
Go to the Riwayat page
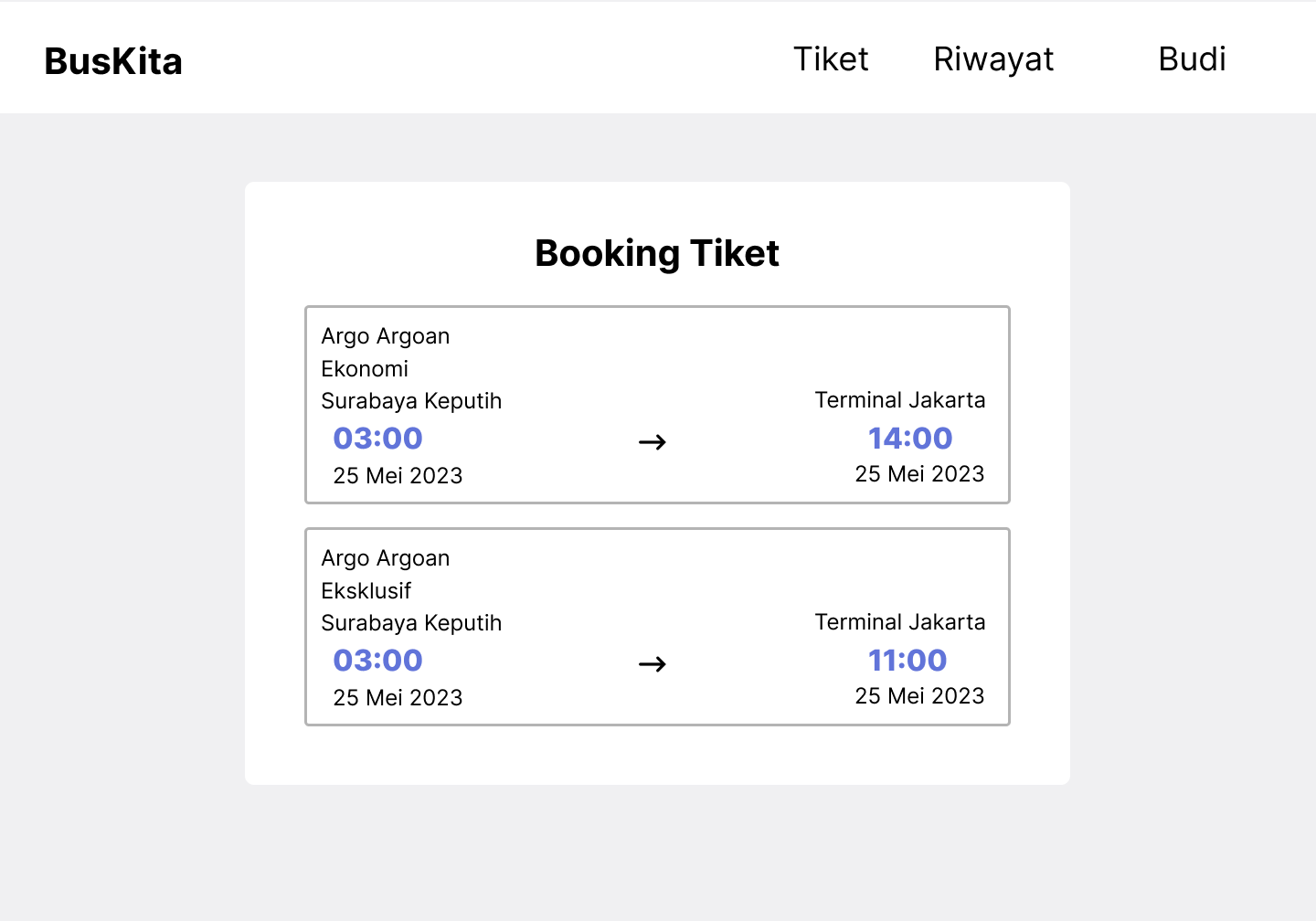(993, 59)
